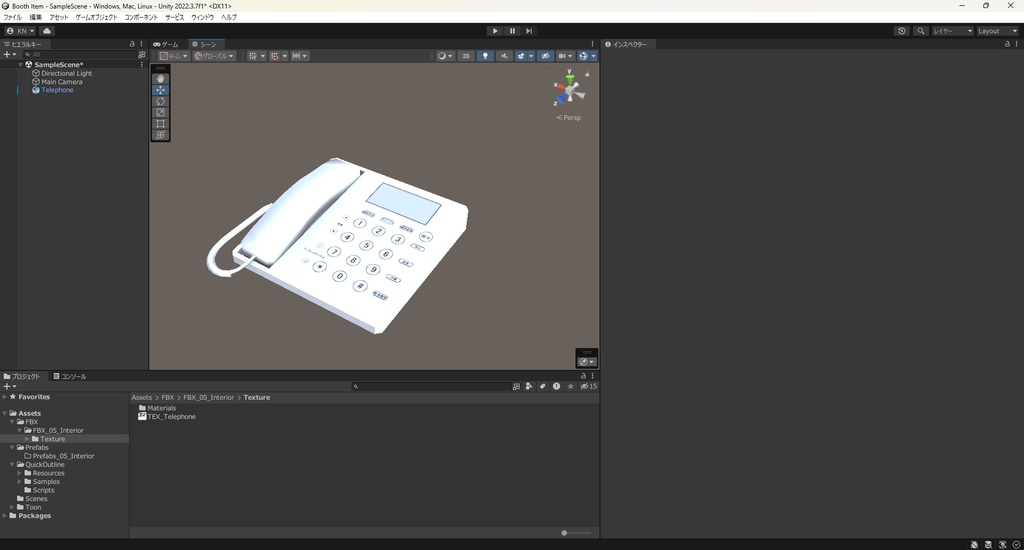
Task: Open the draw mode shading dropdown
Action: point(445,56)
